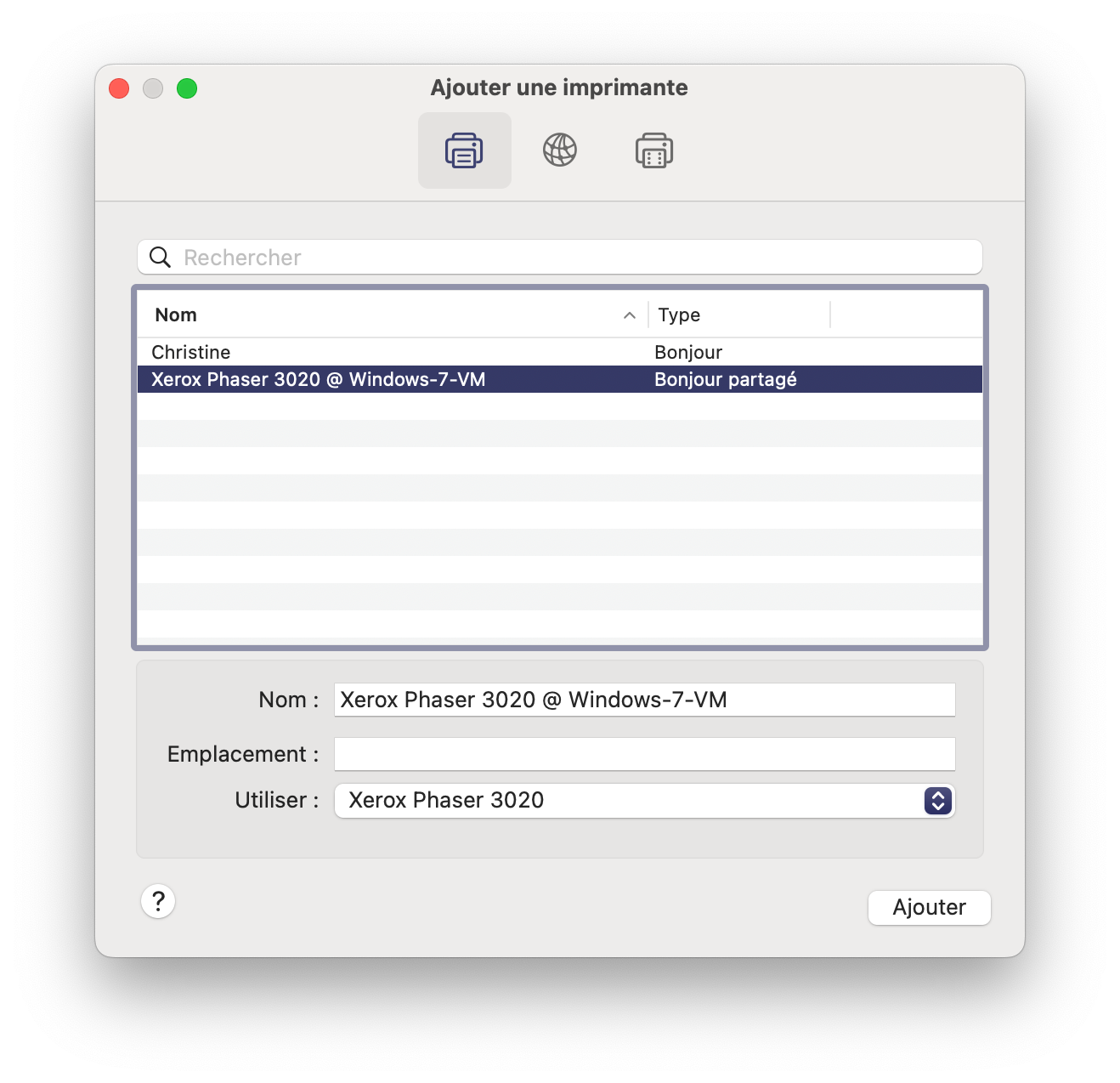Click the Utiliser dropdown stepper arrows

click(938, 801)
